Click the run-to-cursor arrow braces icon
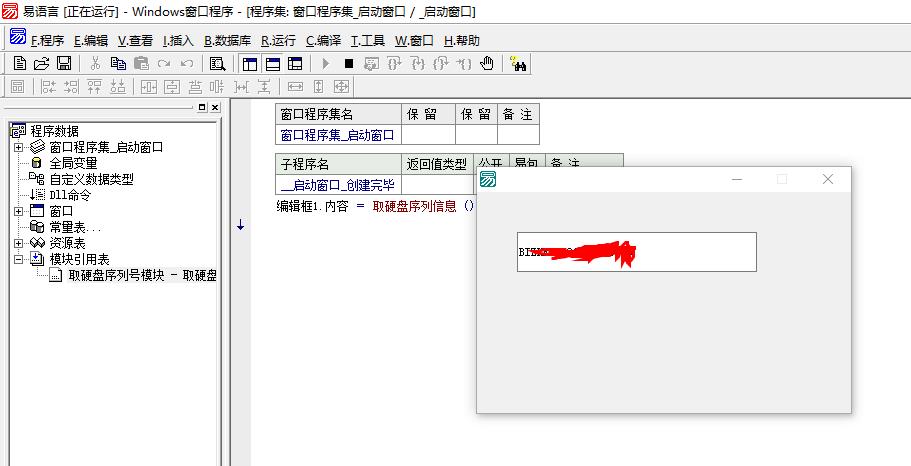The height and width of the screenshot is (466, 911). [464, 64]
